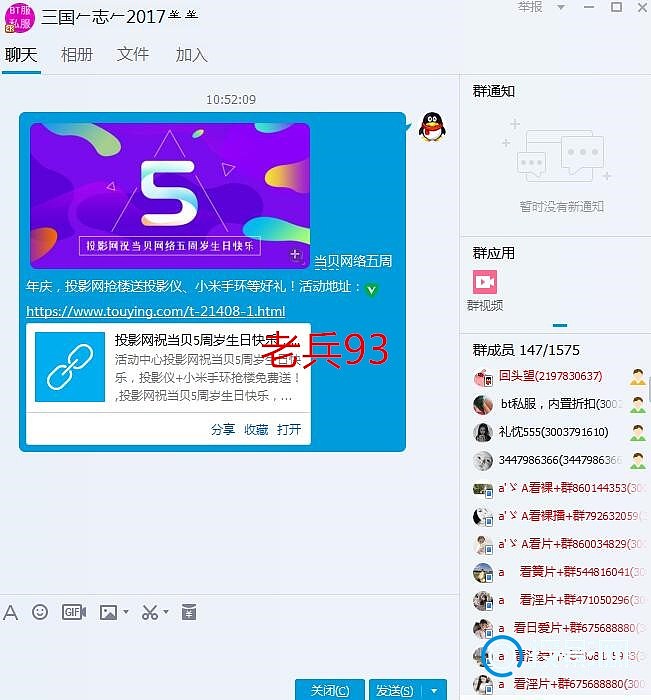
Task: Click avatar of member 礼忱555
Action: pyautogui.click(x=483, y=432)
